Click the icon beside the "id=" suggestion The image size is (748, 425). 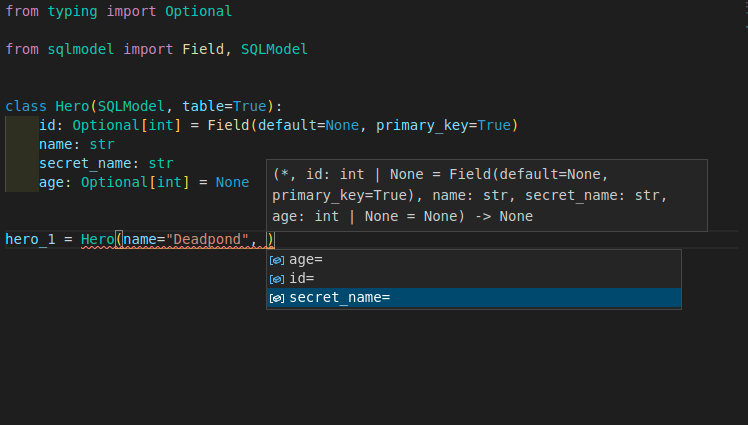(277, 279)
